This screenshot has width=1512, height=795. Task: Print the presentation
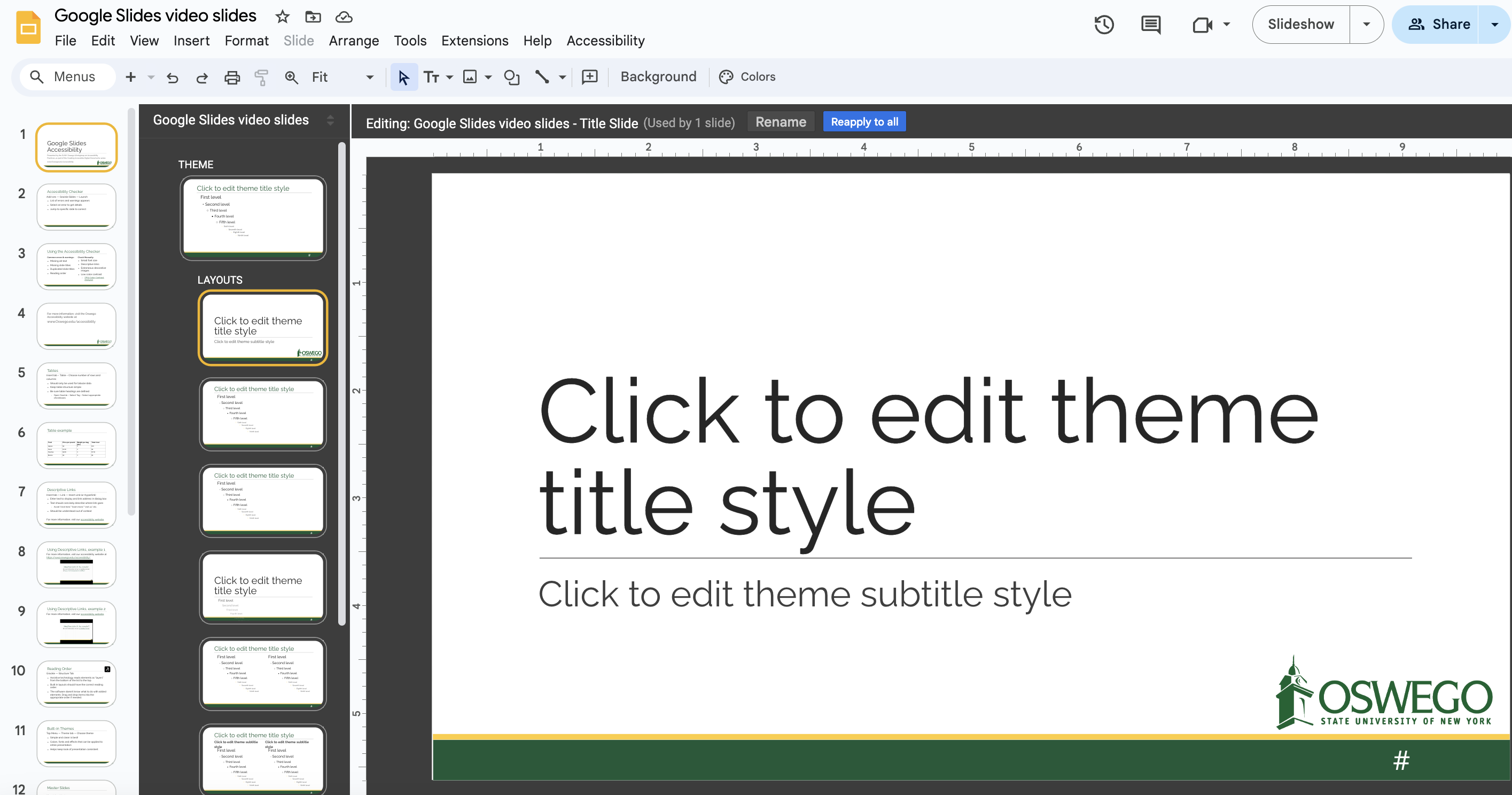(x=232, y=77)
